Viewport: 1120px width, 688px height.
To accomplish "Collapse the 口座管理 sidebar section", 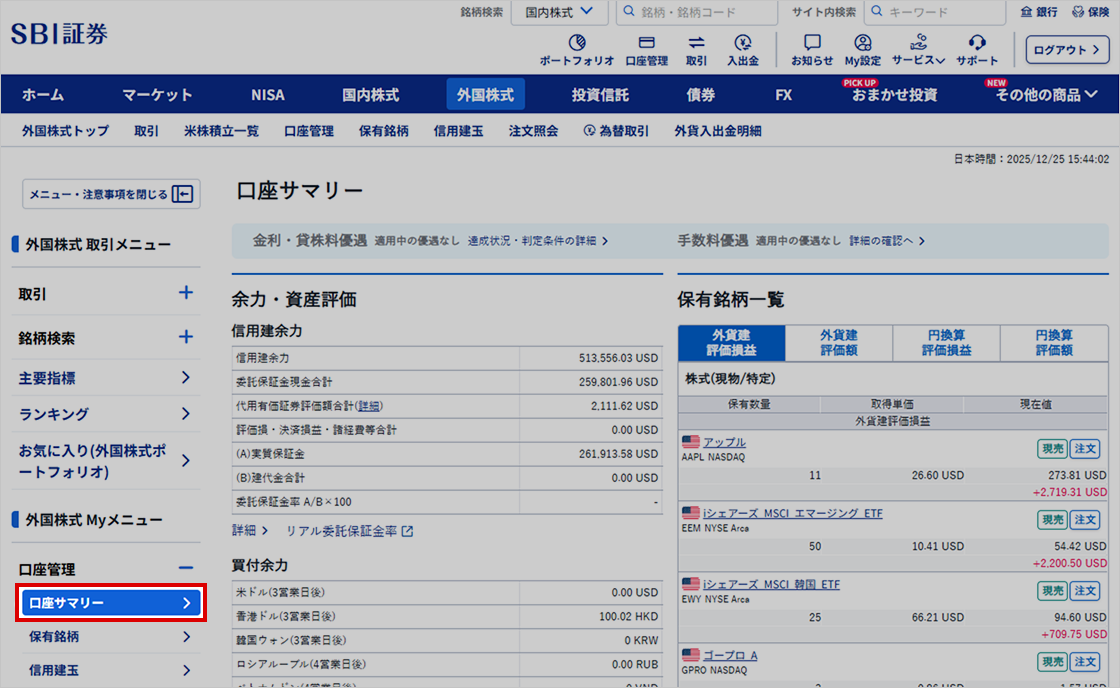I will click(185, 568).
